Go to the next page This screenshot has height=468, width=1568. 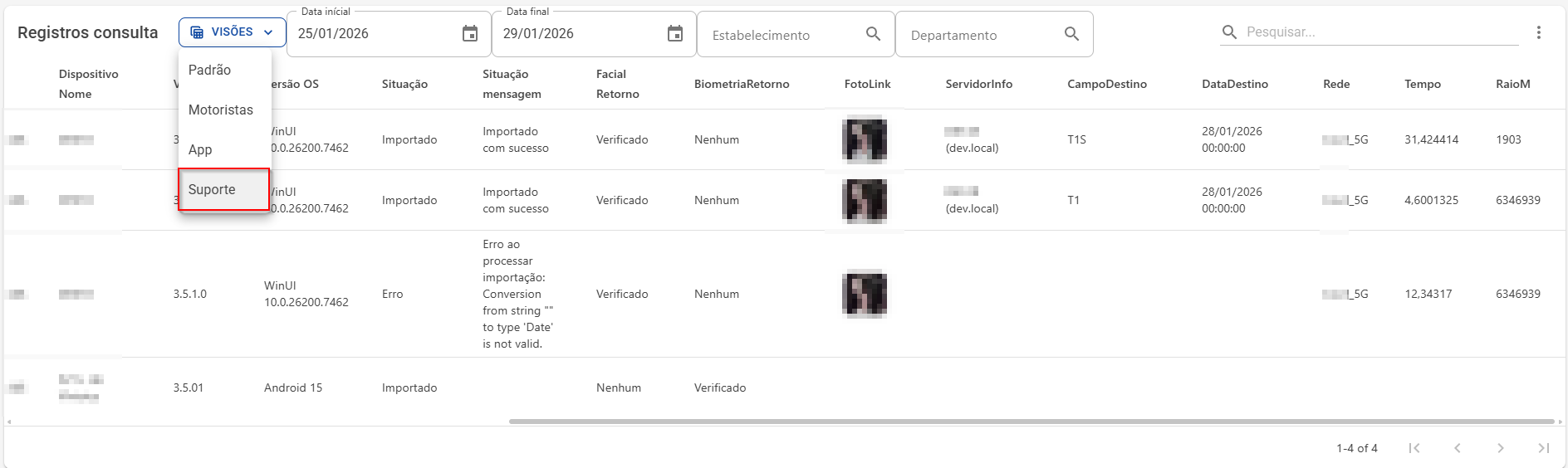tap(1501, 448)
